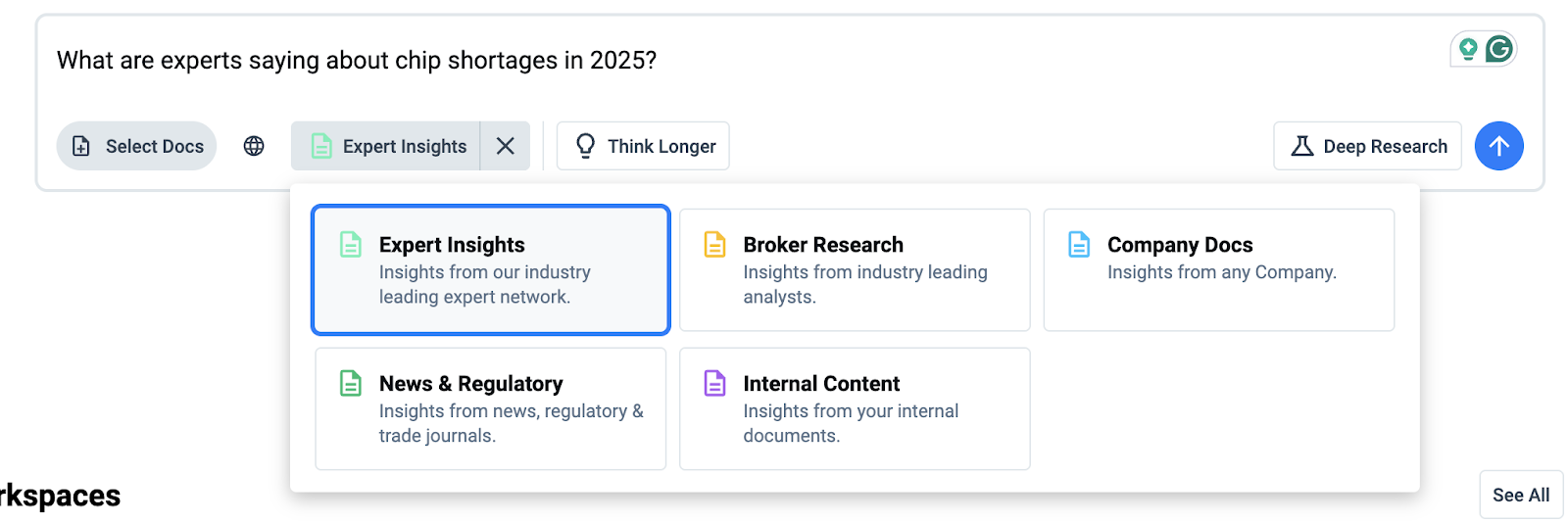Submit the query with the blue arrow button
Image resolution: width=1568 pixels, height=523 pixels.
pyautogui.click(x=1498, y=146)
